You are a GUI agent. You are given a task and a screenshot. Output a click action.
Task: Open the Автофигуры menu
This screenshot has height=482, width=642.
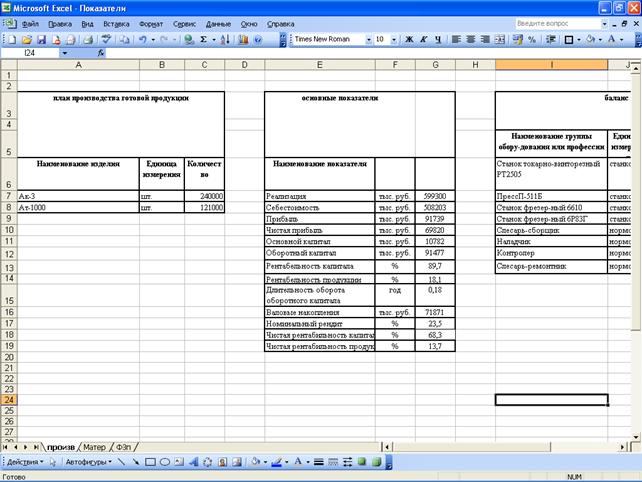pos(88,462)
